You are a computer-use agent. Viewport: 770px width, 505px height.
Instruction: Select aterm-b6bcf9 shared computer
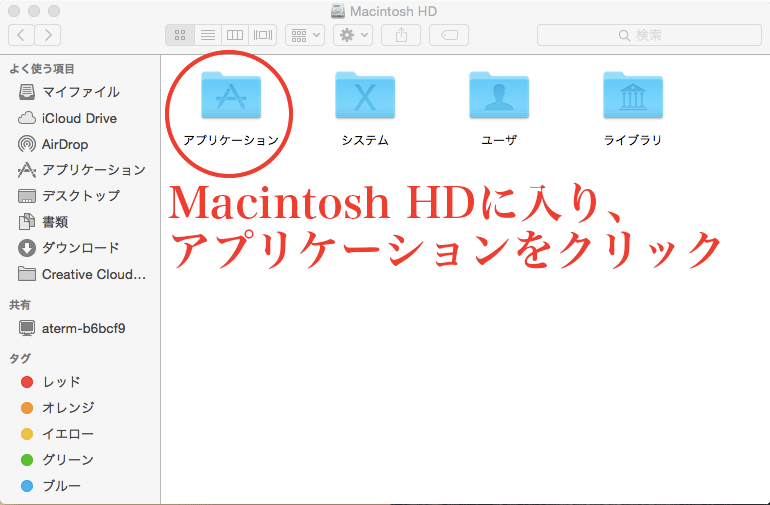tap(80, 328)
